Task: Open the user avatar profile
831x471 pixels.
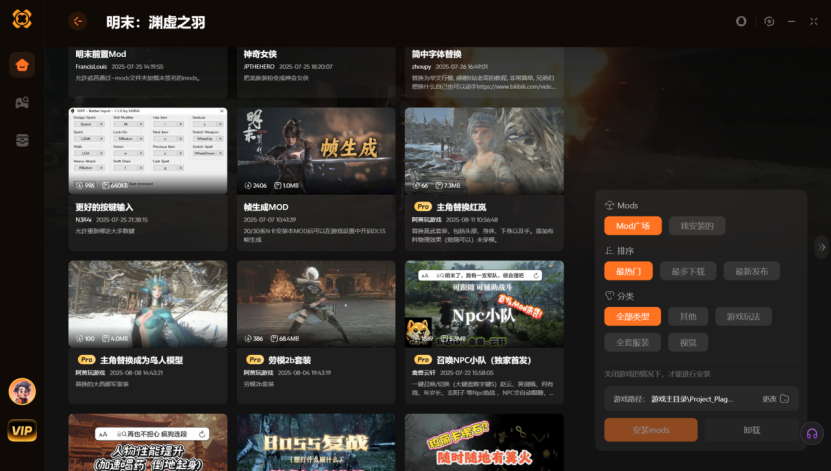Action: [22, 392]
